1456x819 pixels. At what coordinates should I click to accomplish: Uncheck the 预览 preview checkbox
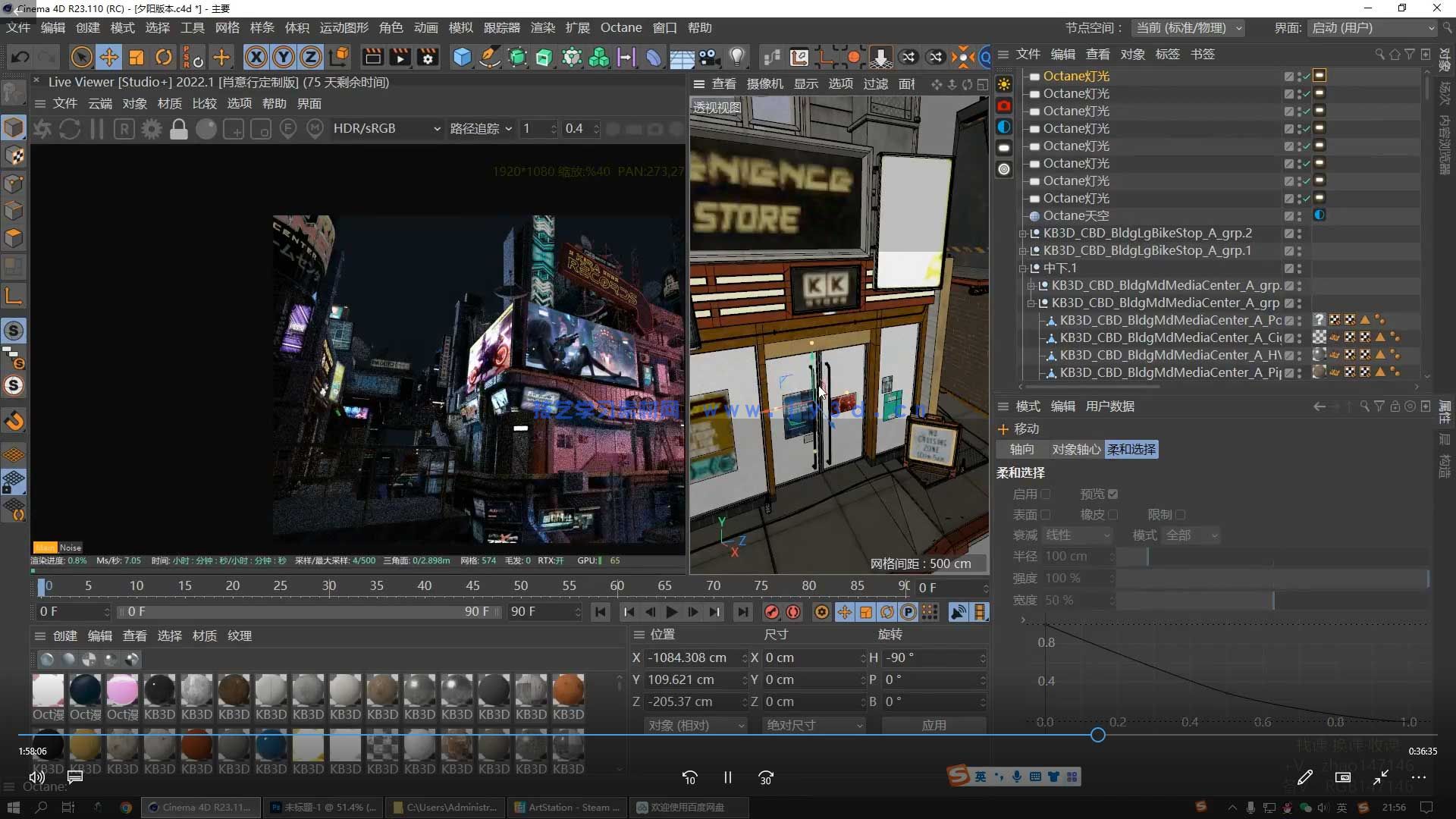click(1112, 494)
